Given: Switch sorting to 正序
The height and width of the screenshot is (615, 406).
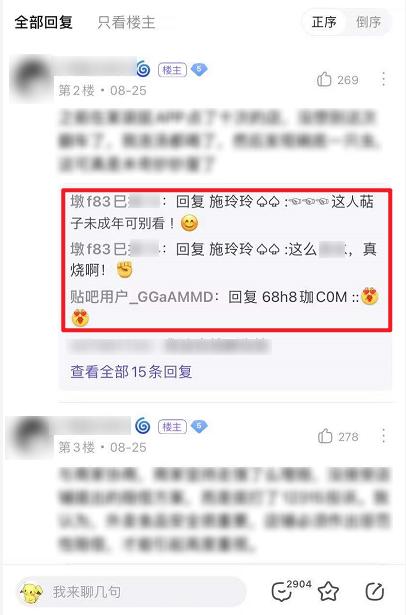Looking at the screenshot, I should point(324,22).
